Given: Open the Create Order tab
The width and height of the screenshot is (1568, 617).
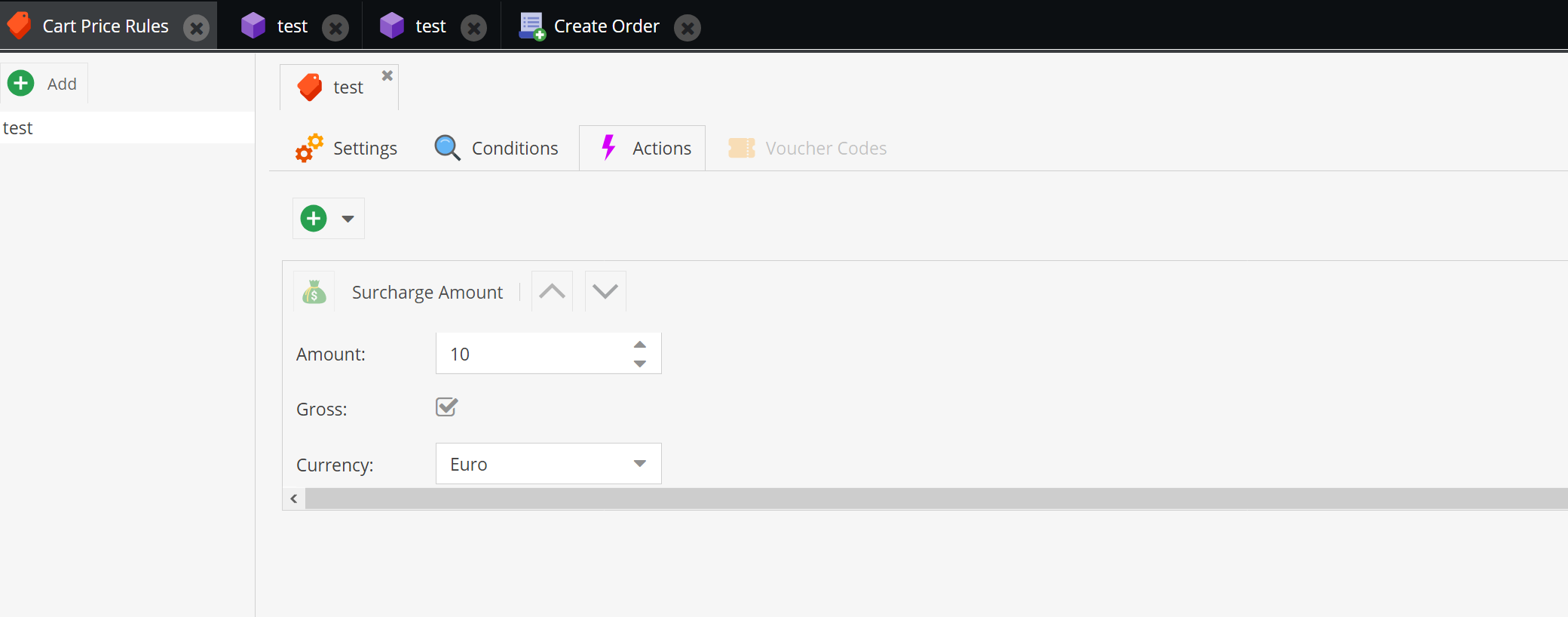Looking at the screenshot, I should point(606,26).
